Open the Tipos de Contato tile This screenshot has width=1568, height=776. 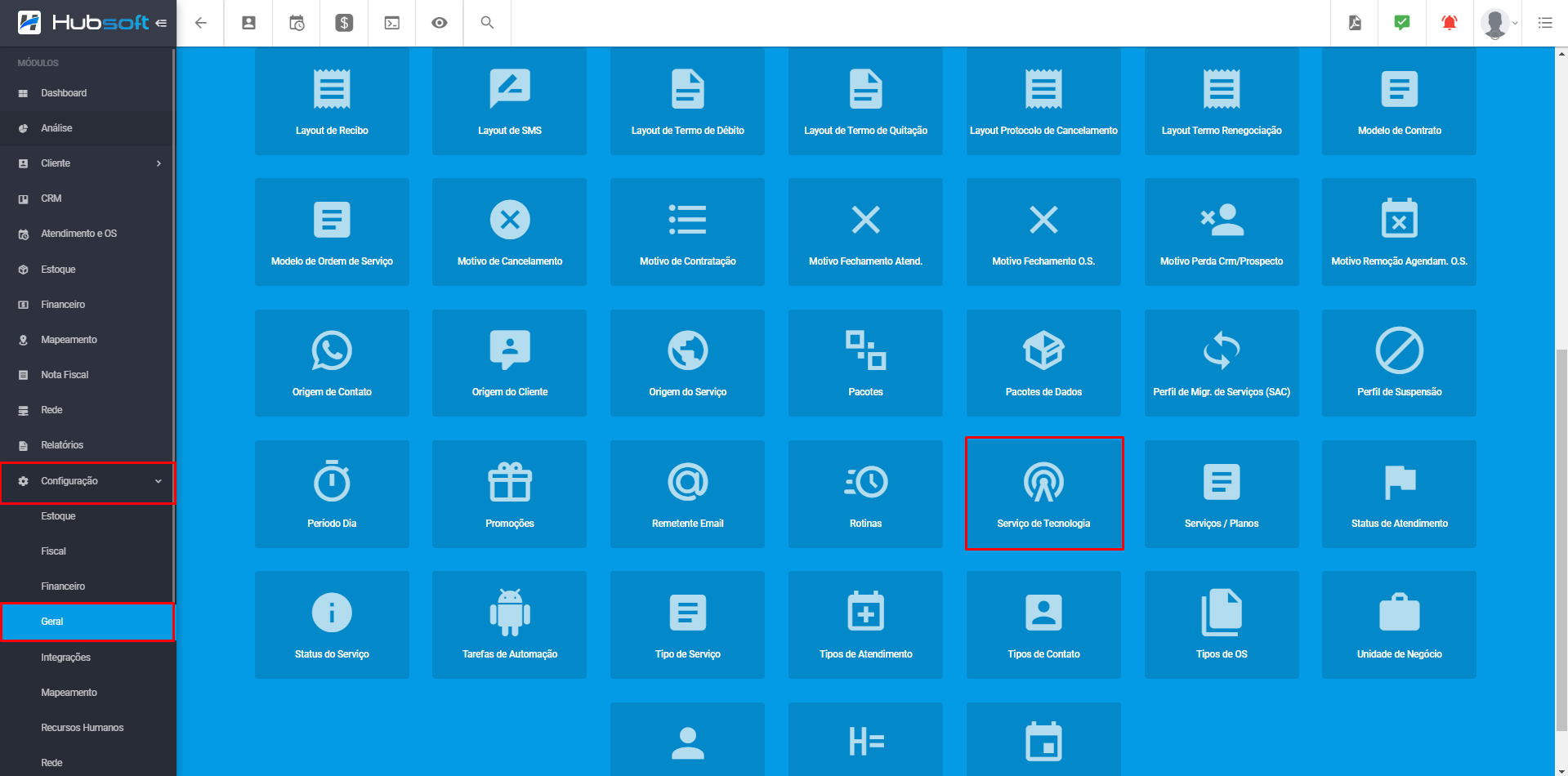(x=1043, y=625)
